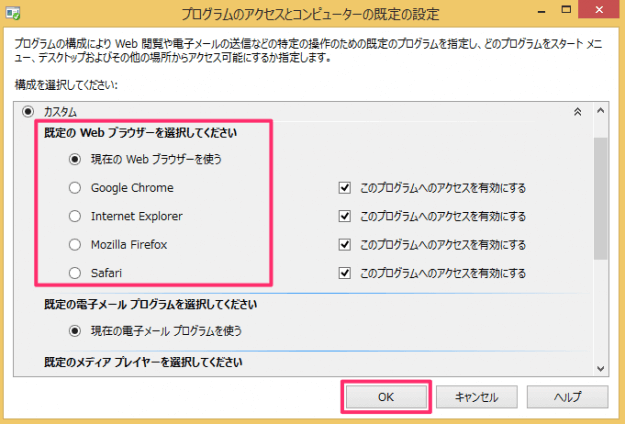Collapse the カスタム section with double chevron
Viewport: 625px width, 424px height.
[x=578, y=112]
